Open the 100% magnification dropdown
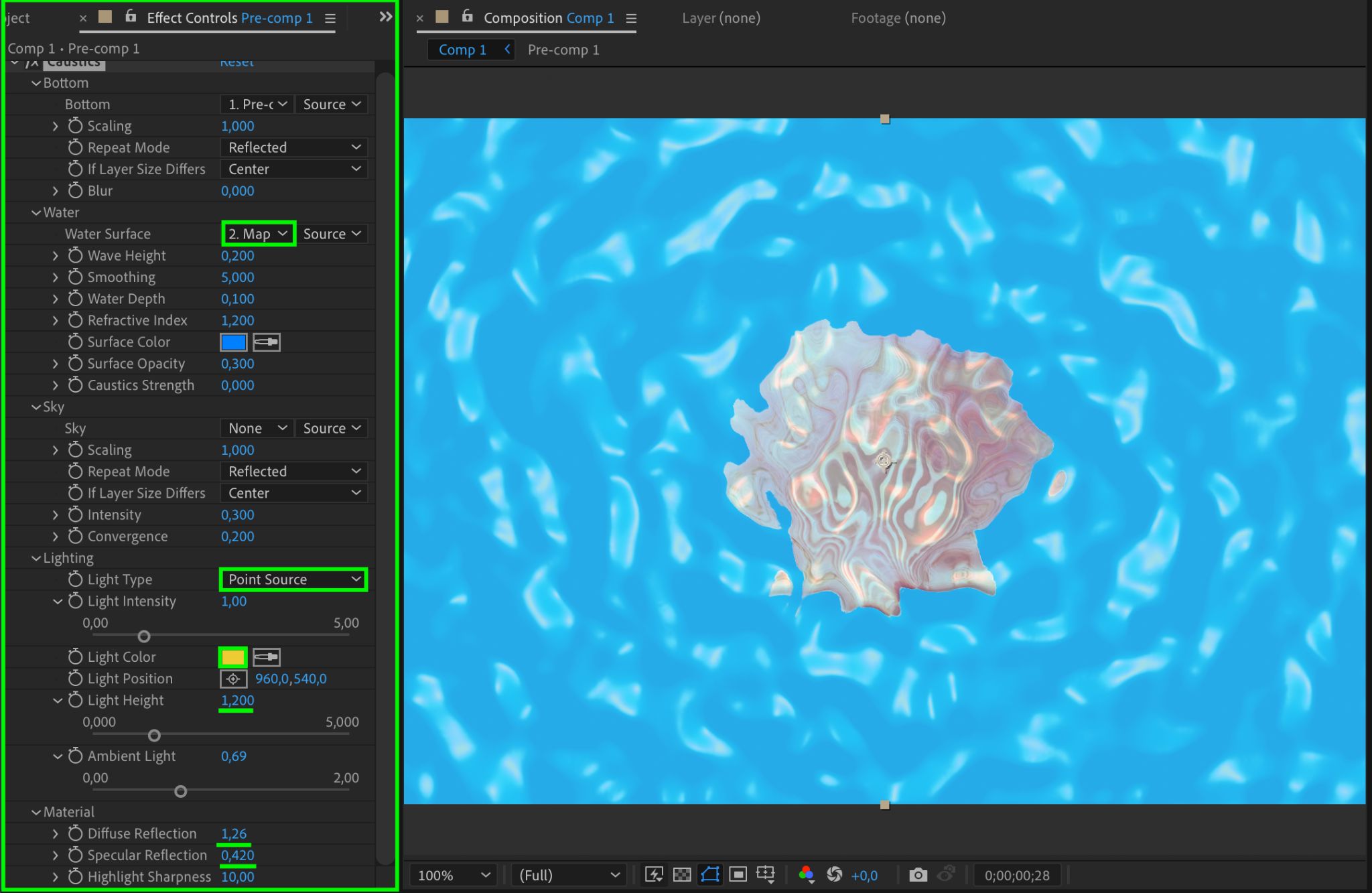 click(454, 875)
